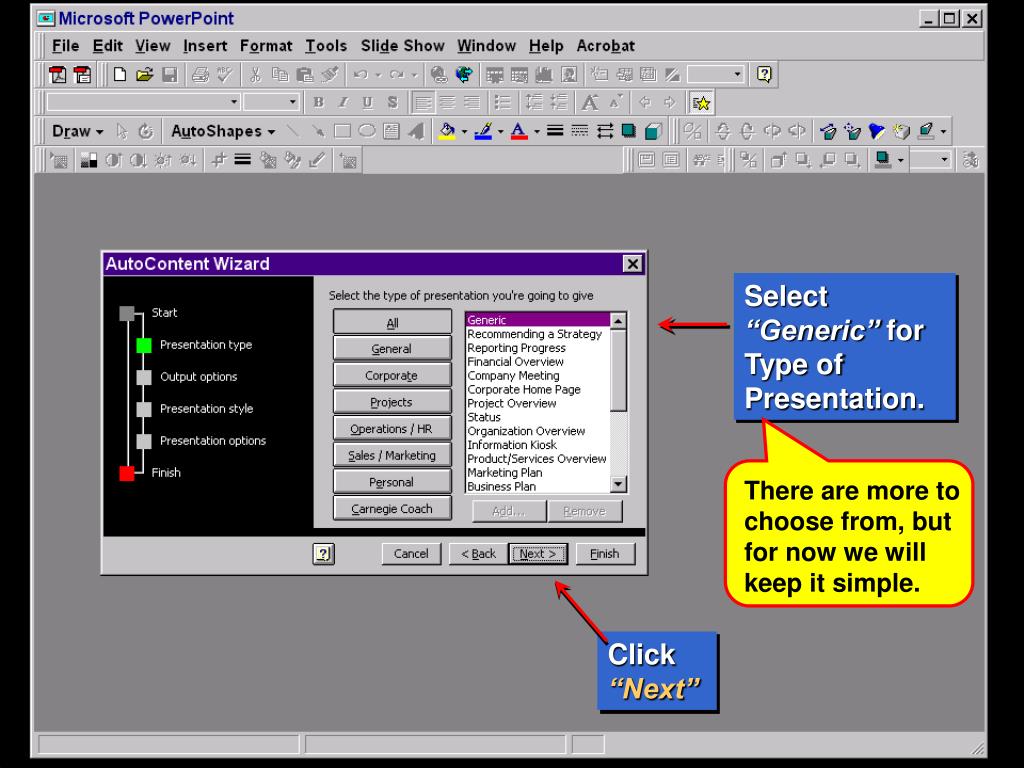1024x768 pixels.
Task: Toggle Underline formatting
Action: [x=368, y=103]
